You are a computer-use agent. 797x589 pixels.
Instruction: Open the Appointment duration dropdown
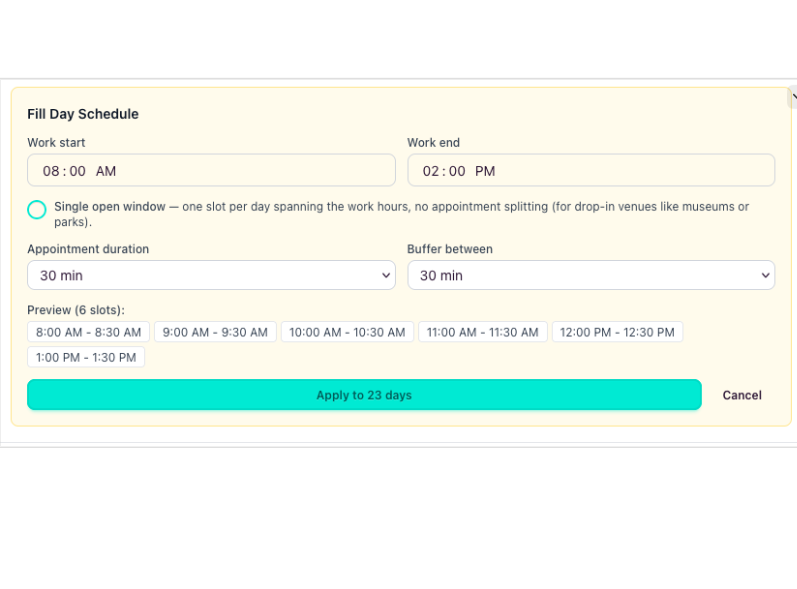(211, 275)
